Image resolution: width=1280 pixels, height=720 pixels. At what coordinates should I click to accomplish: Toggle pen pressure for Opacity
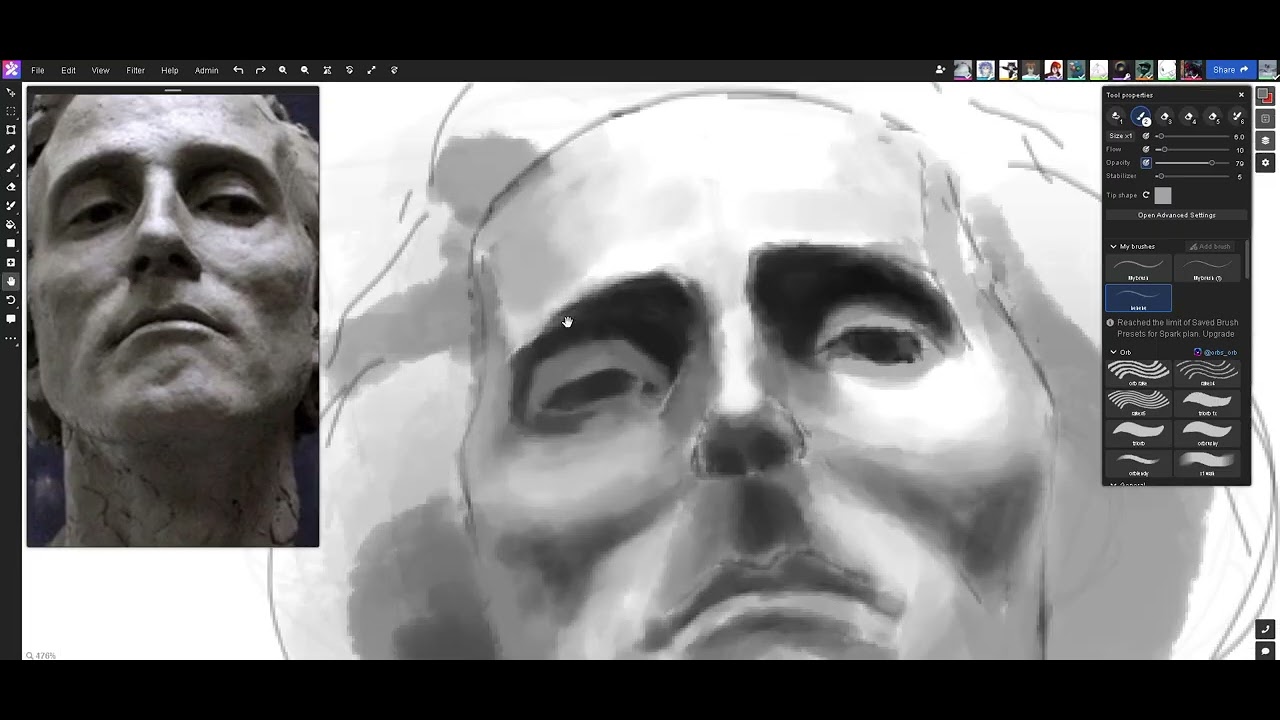click(x=1146, y=162)
